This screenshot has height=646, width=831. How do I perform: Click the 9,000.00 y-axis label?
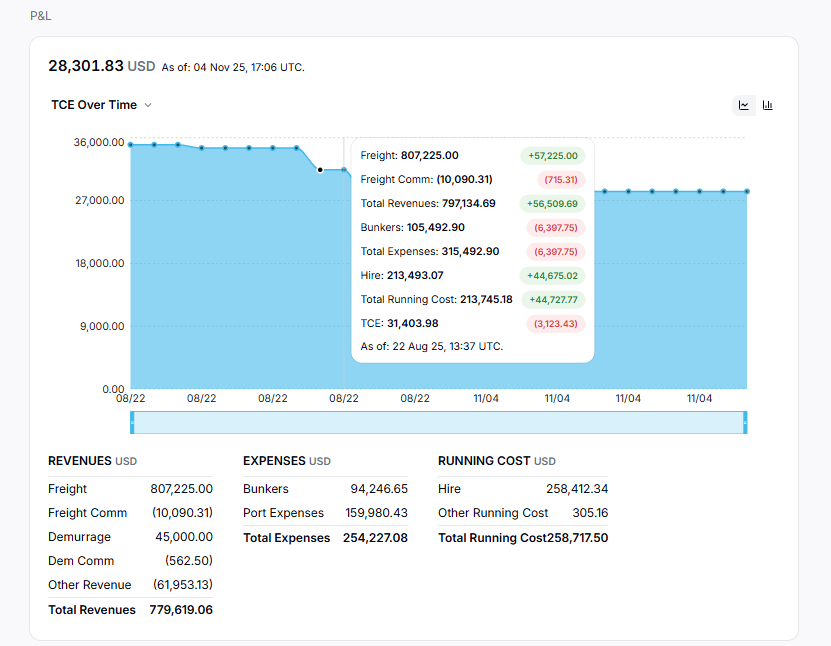click(102, 326)
